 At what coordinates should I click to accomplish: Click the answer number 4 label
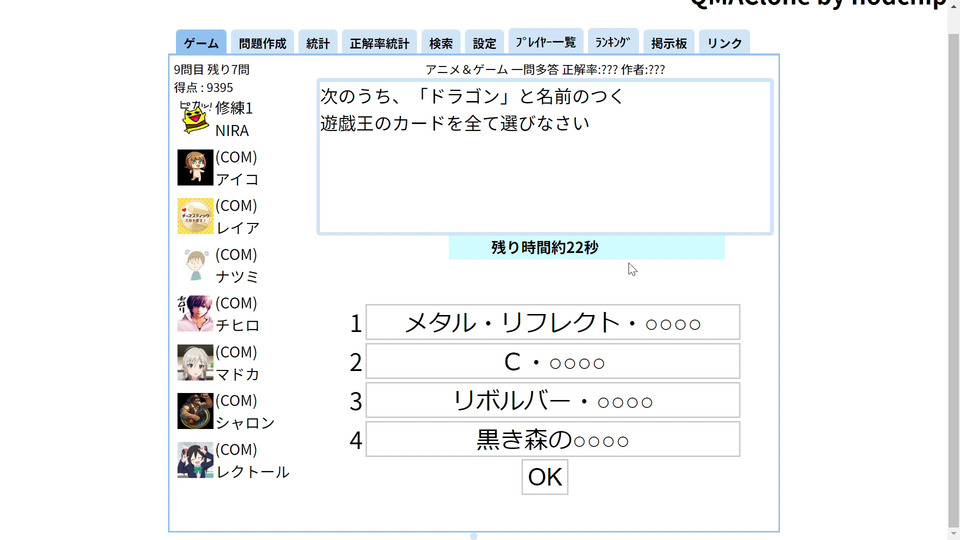coord(356,441)
